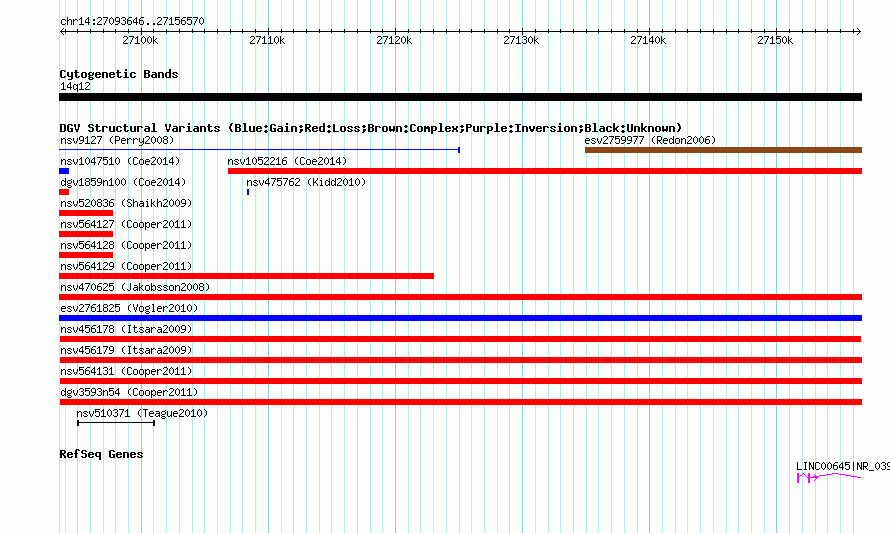The width and height of the screenshot is (890, 533).
Task: Click the nsv564131 (Cooper2011) label
Action: [126, 371]
